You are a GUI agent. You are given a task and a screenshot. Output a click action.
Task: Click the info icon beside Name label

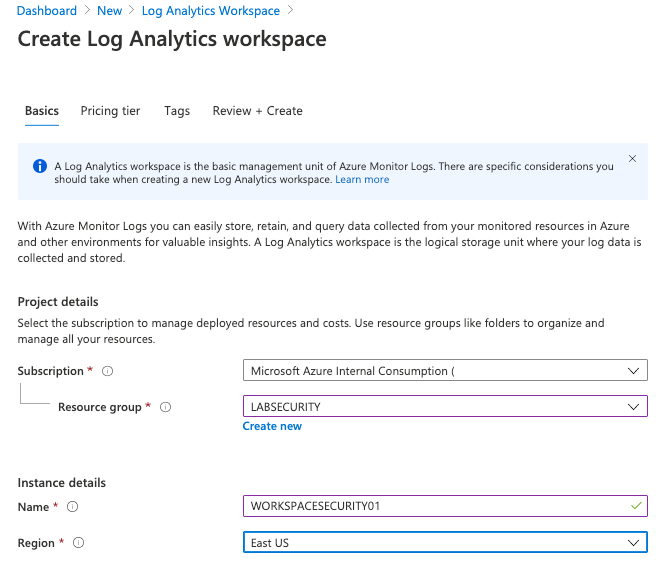(x=72, y=507)
